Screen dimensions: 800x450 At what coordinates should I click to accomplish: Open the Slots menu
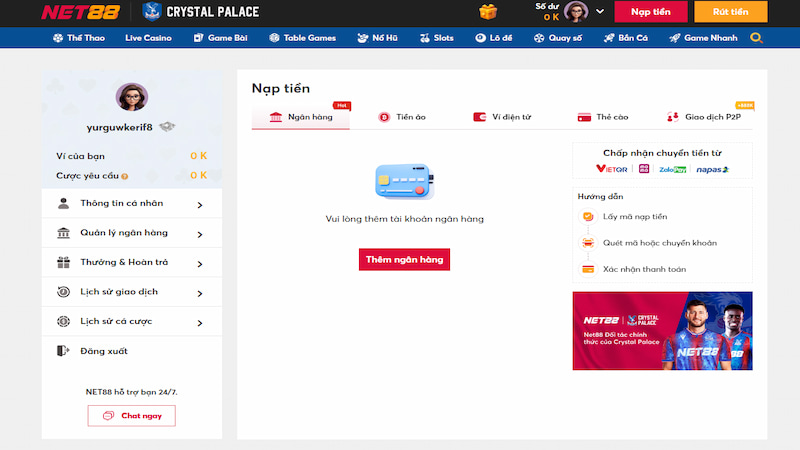(x=437, y=38)
